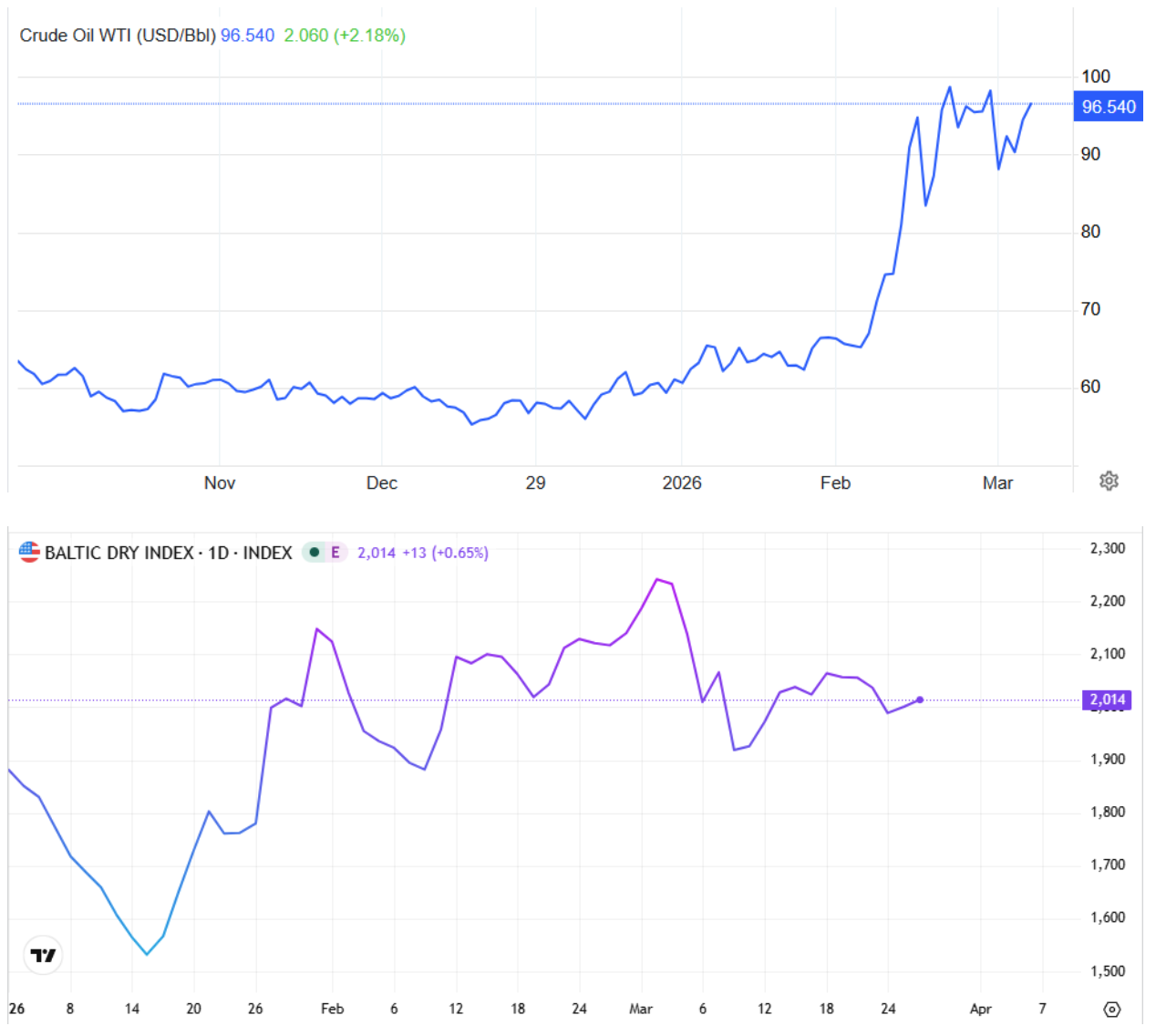Click the purple E badge in Baltic header
The height and width of the screenshot is (1036, 1156).
pyautogui.click(x=335, y=552)
